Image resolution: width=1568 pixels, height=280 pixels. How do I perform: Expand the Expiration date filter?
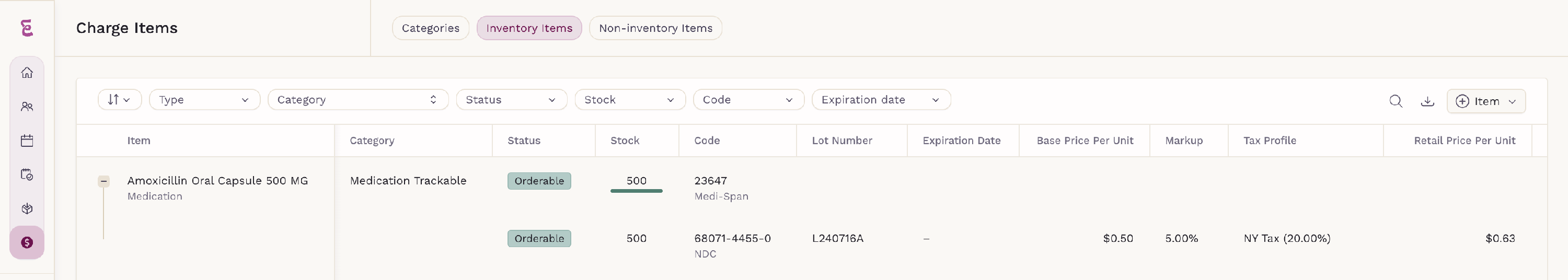pos(881,100)
